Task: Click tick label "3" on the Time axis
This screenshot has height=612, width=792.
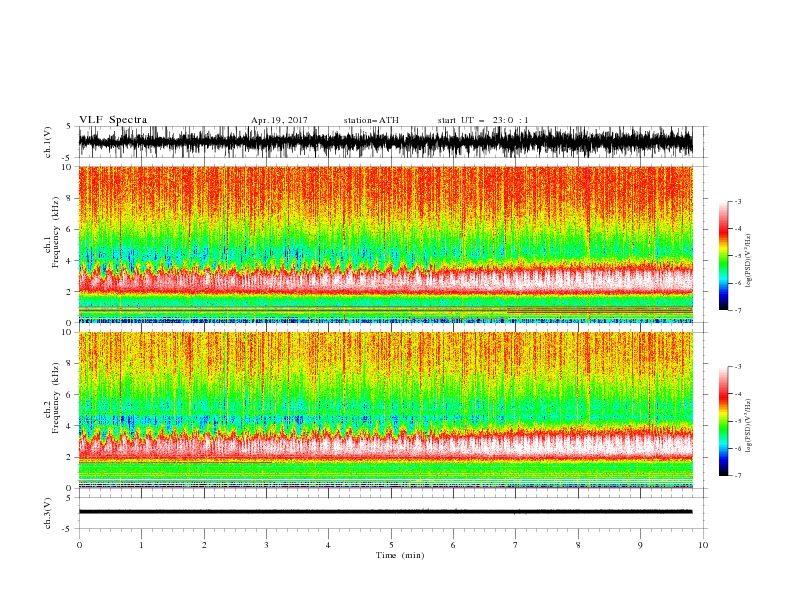Action: (266, 545)
